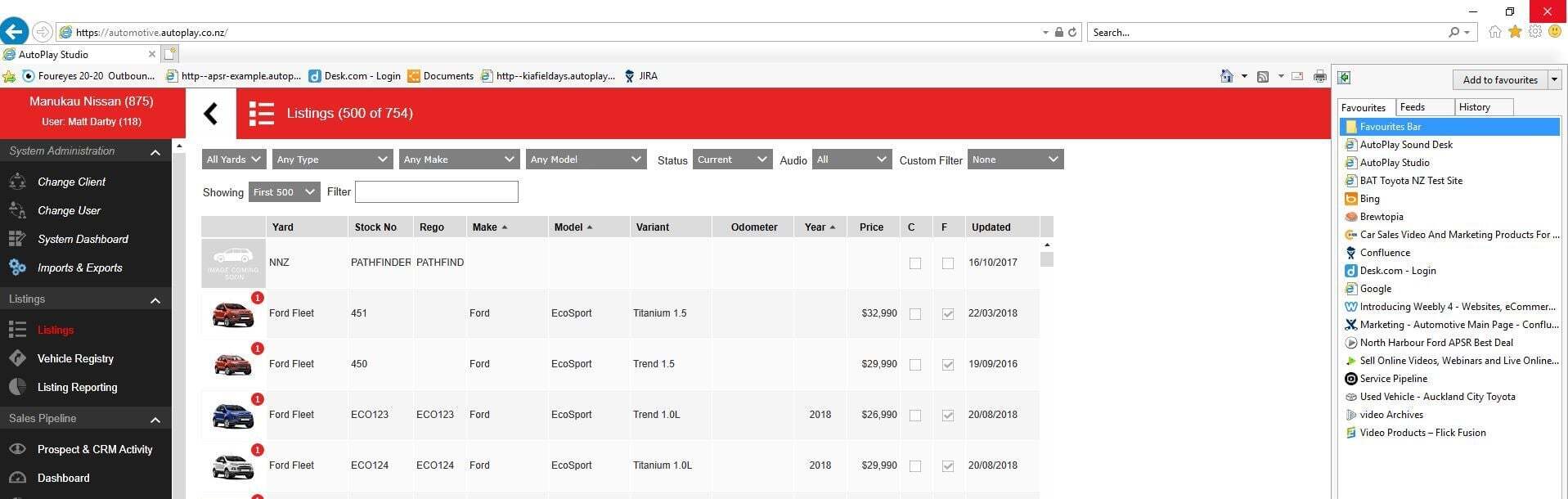Open Vehicle Registry in sidebar menu
1568x499 pixels.
point(75,358)
